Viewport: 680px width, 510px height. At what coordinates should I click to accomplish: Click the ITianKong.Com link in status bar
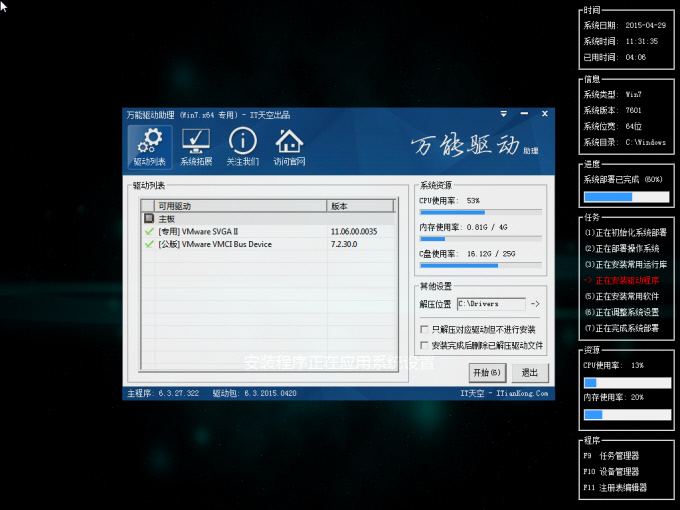(x=522, y=393)
